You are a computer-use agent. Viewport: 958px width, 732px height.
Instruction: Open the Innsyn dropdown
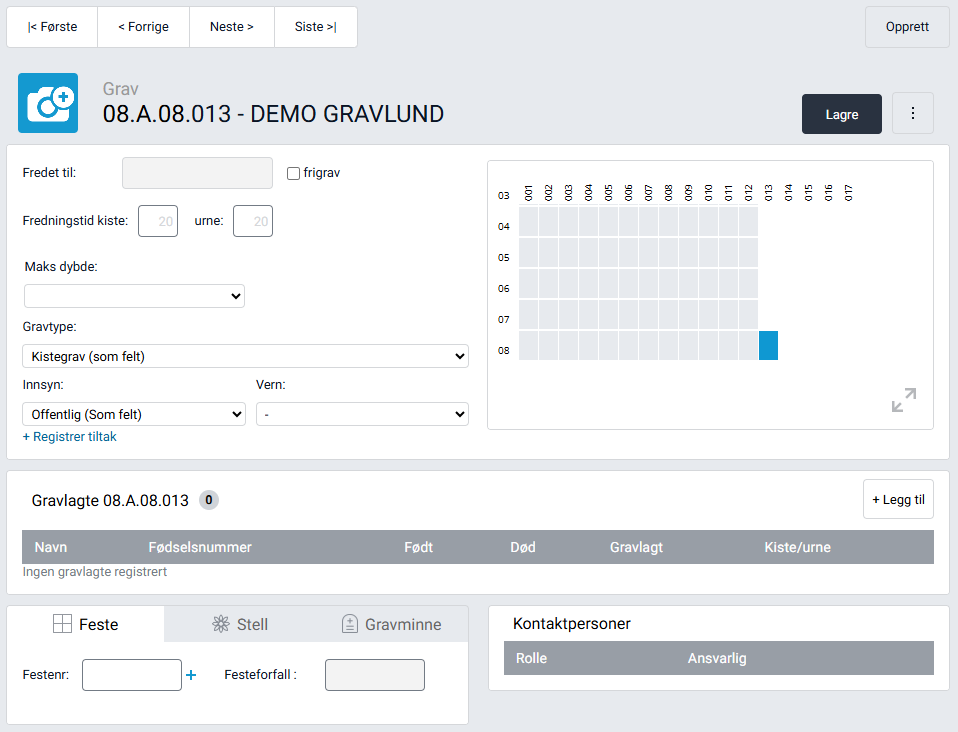pos(134,414)
